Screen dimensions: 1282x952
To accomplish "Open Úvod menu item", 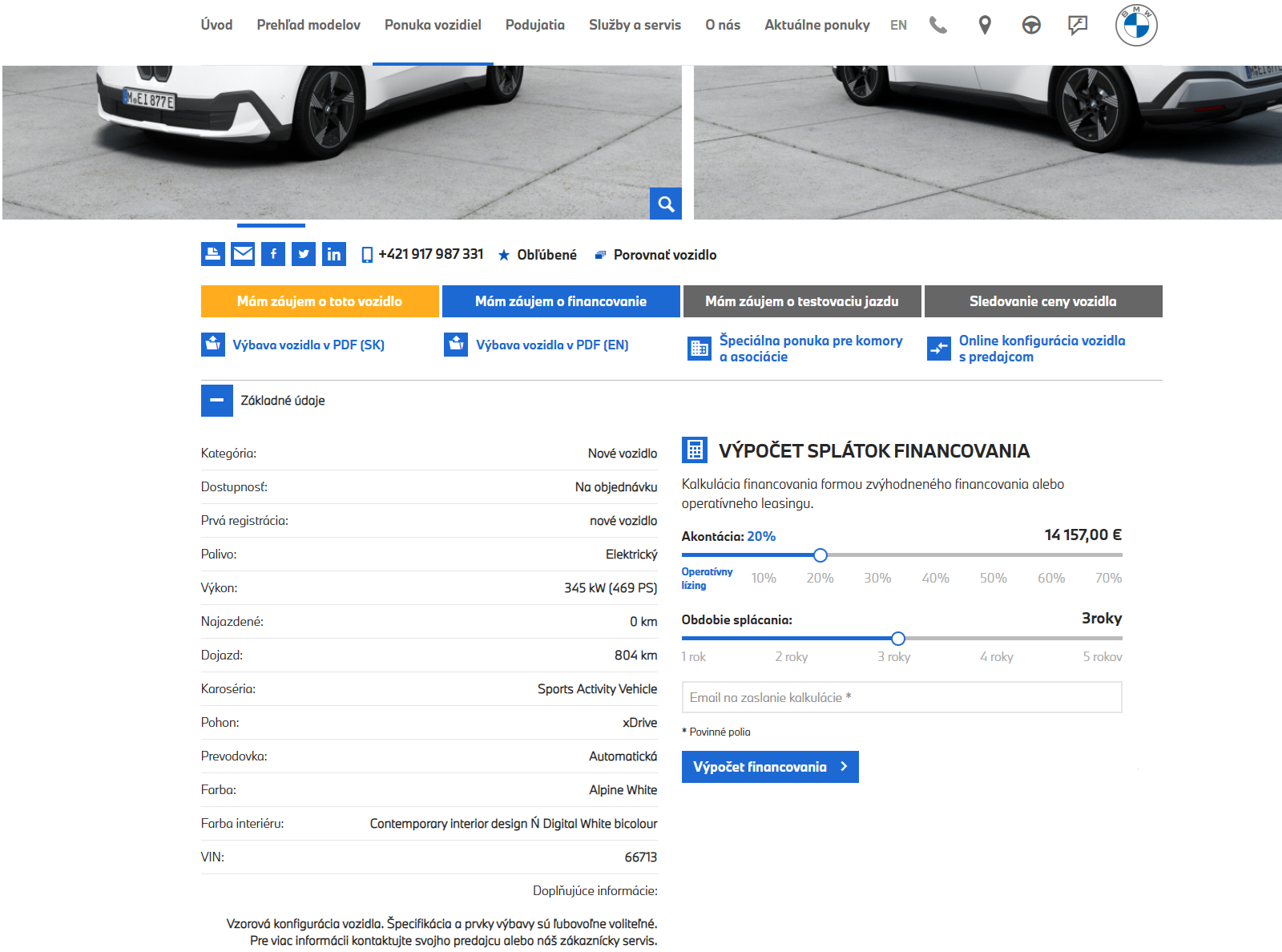I will point(217,25).
